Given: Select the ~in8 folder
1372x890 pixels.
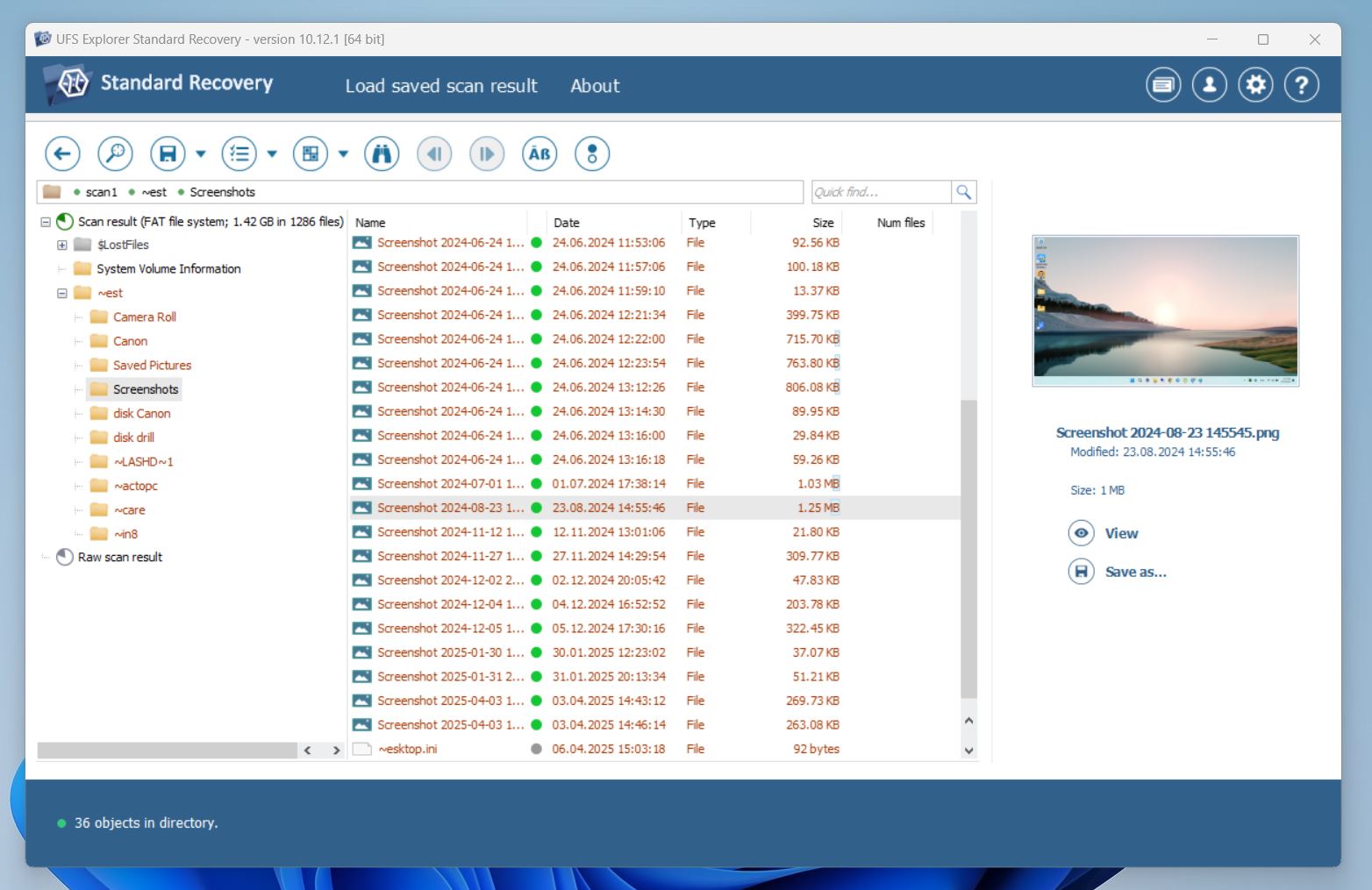Looking at the screenshot, I should (125, 534).
